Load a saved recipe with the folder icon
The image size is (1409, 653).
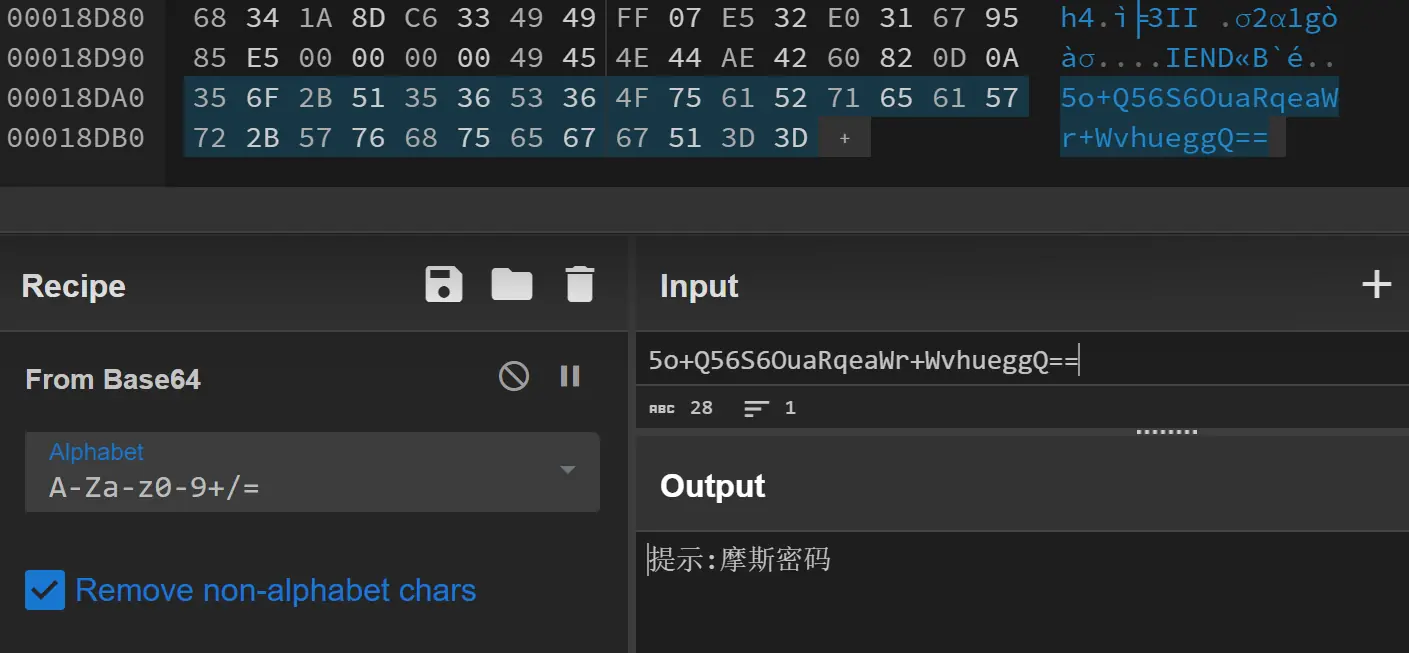512,284
